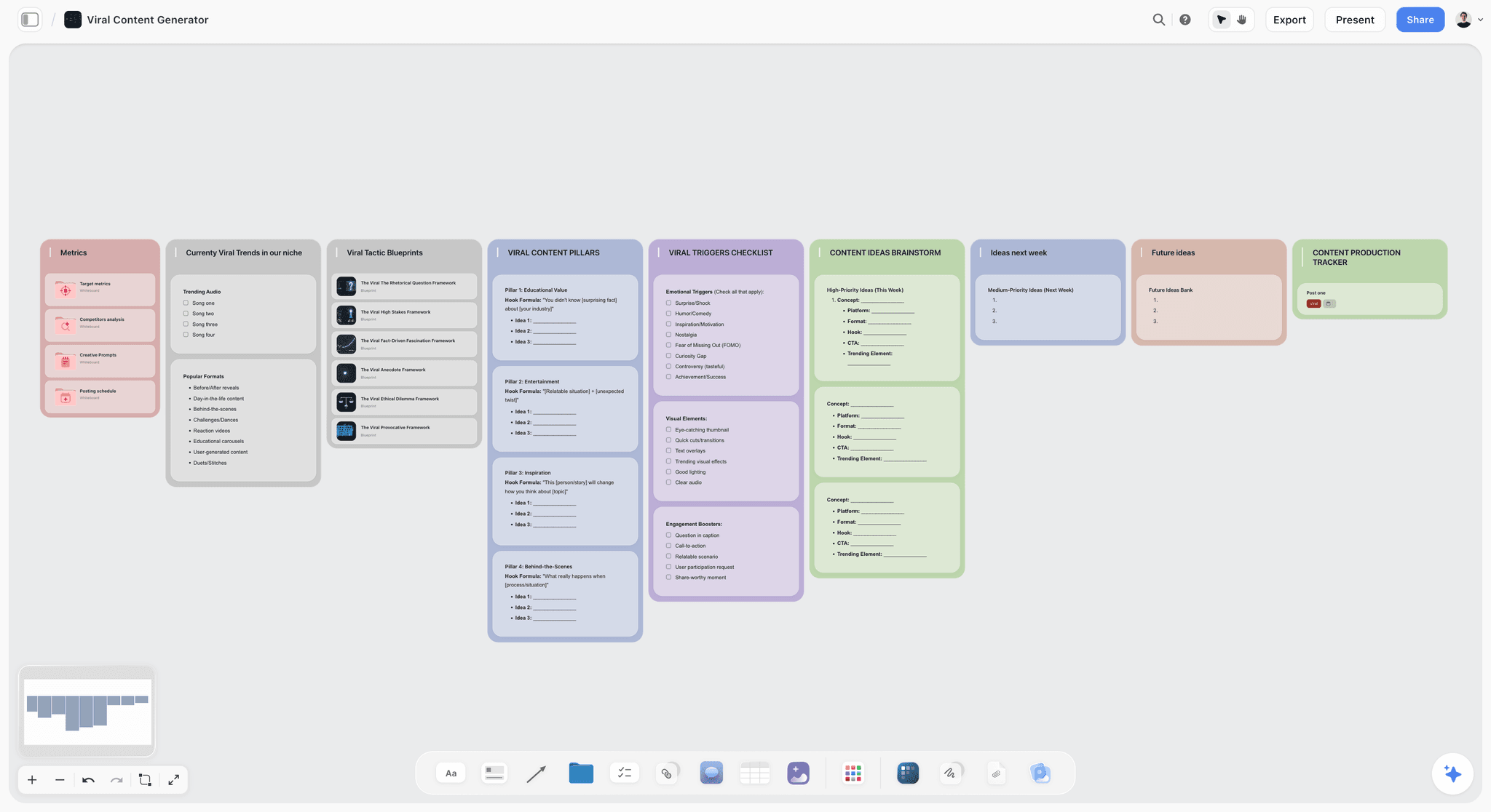
Task: Select the pointer arrow tool
Action: [1222, 20]
